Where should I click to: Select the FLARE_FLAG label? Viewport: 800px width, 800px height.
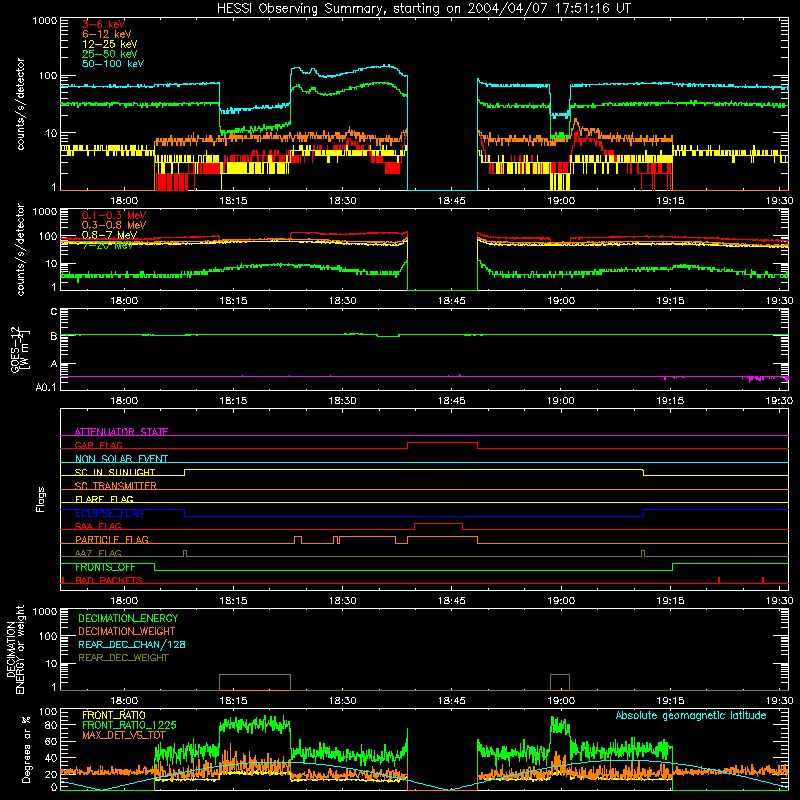(x=104, y=499)
